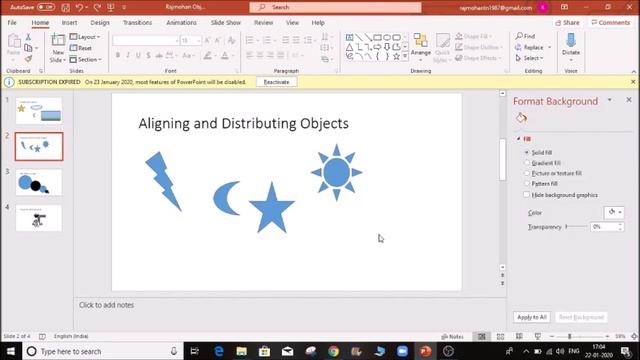
Task: Click the New Slide icon
Action: pyautogui.click(x=58, y=40)
